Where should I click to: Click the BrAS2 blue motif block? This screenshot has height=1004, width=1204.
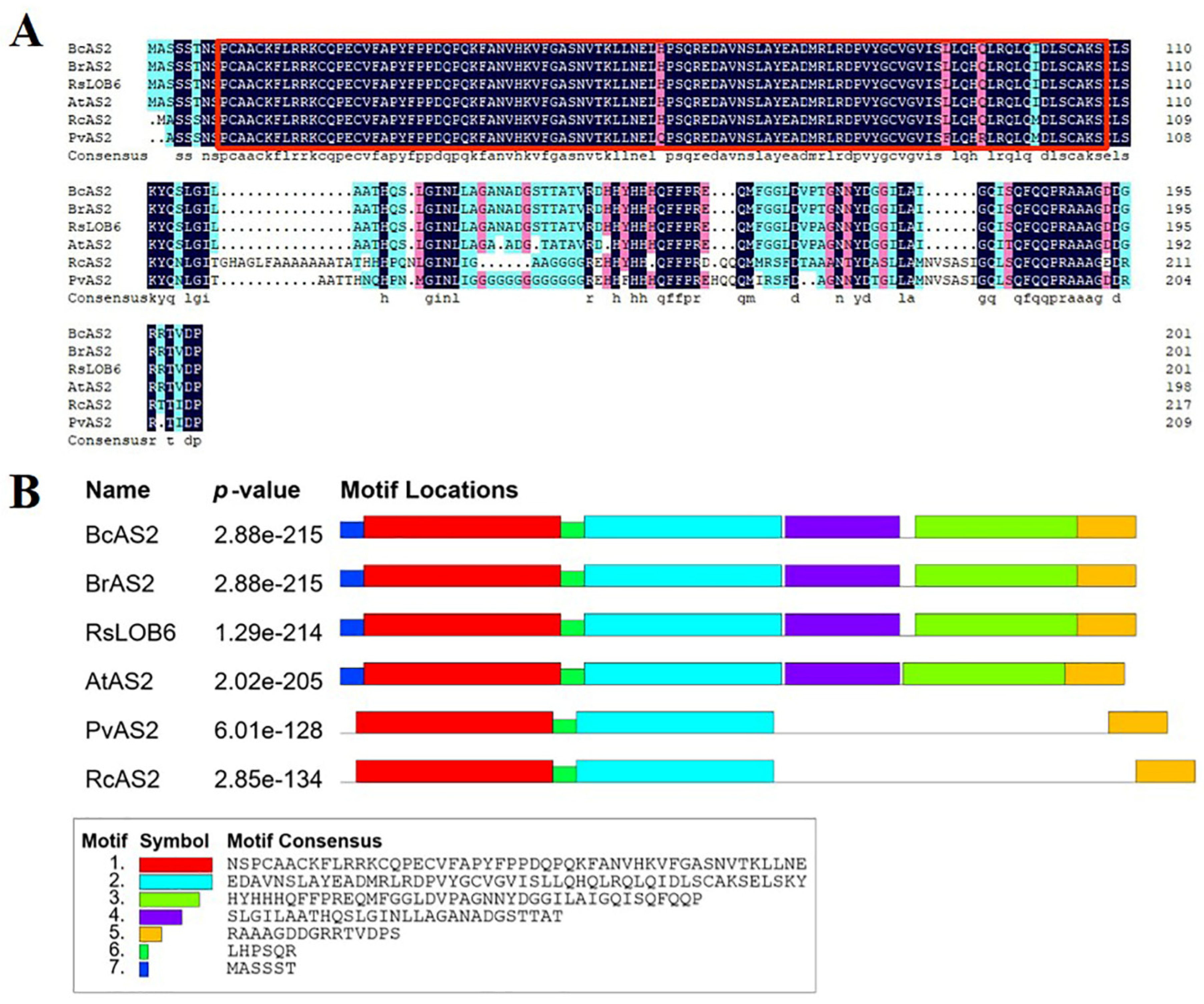click(x=351, y=578)
